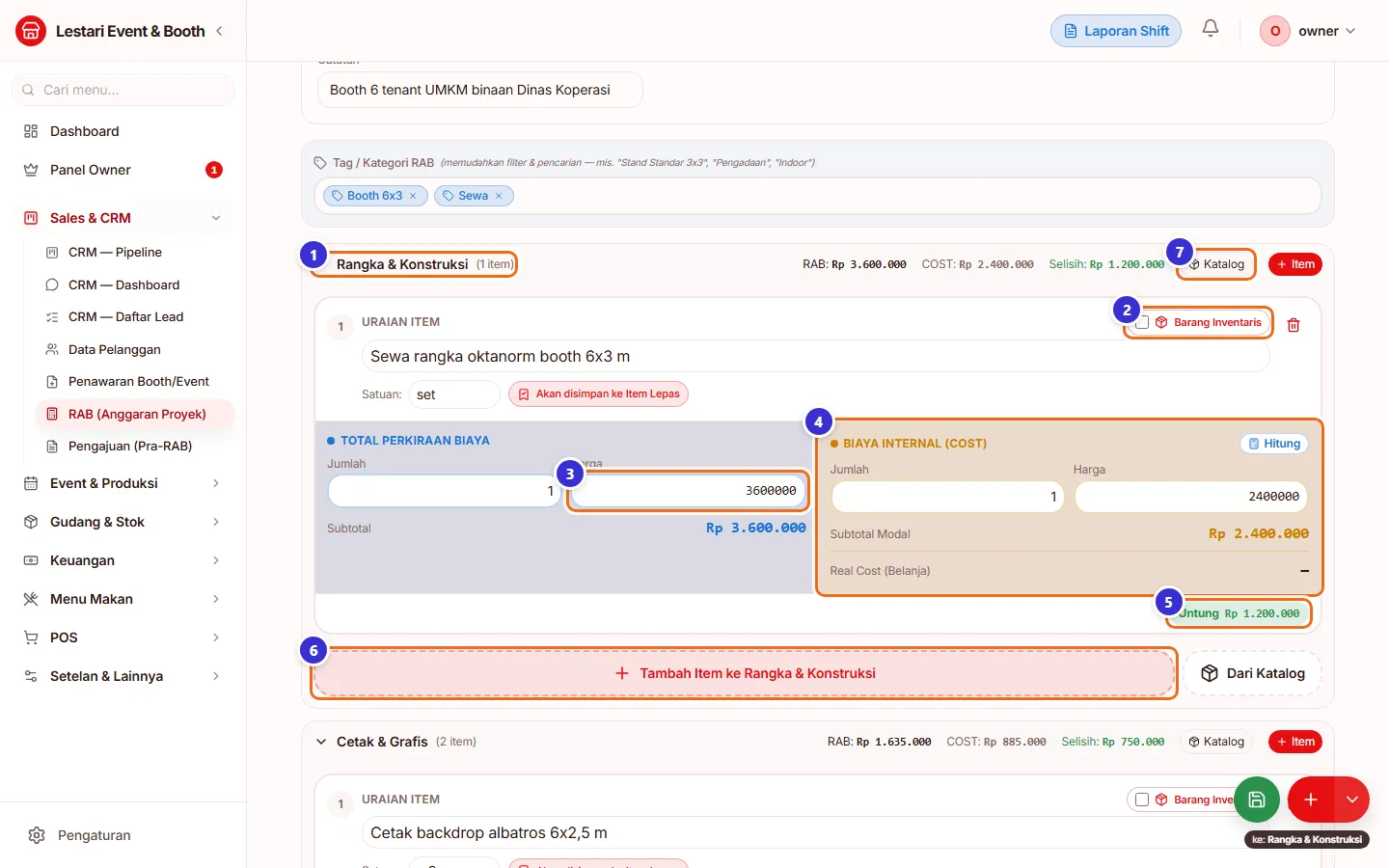Click the Satuan field containing set
1389x868 pixels.
click(x=454, y=394)
